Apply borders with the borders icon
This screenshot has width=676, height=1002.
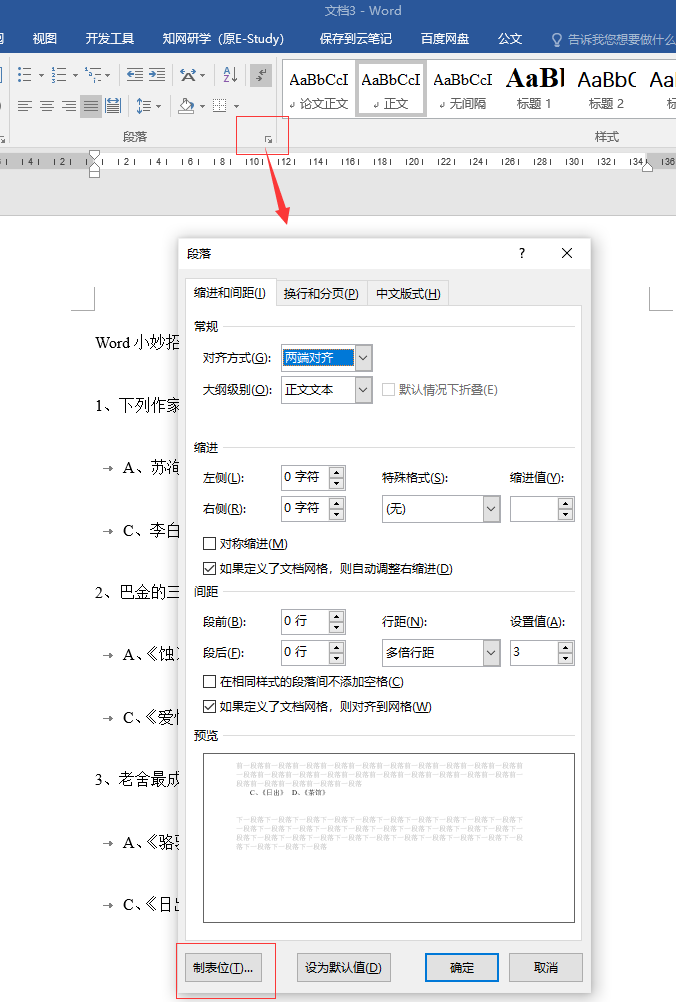coord(220,105)
